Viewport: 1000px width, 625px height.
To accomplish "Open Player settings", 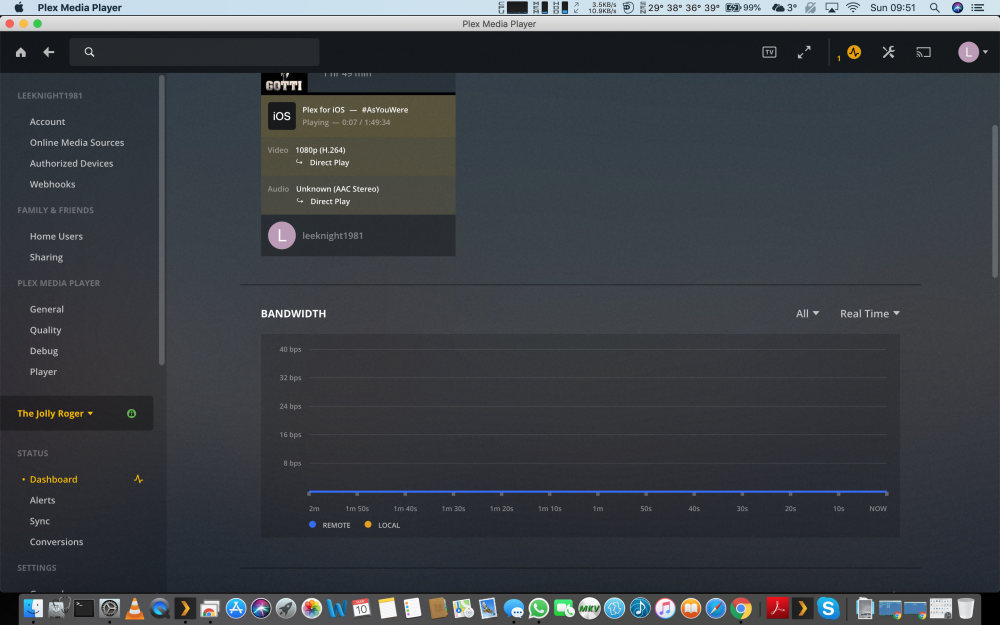I will click(43, 372).
